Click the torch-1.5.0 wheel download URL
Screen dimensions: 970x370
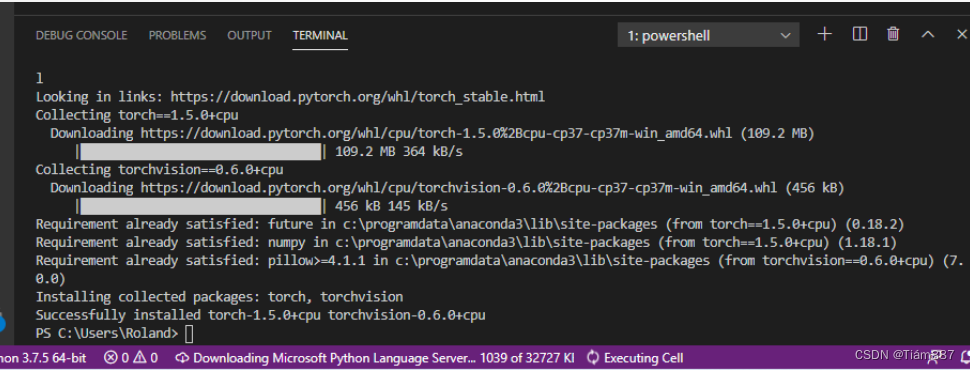click(436, 133)
